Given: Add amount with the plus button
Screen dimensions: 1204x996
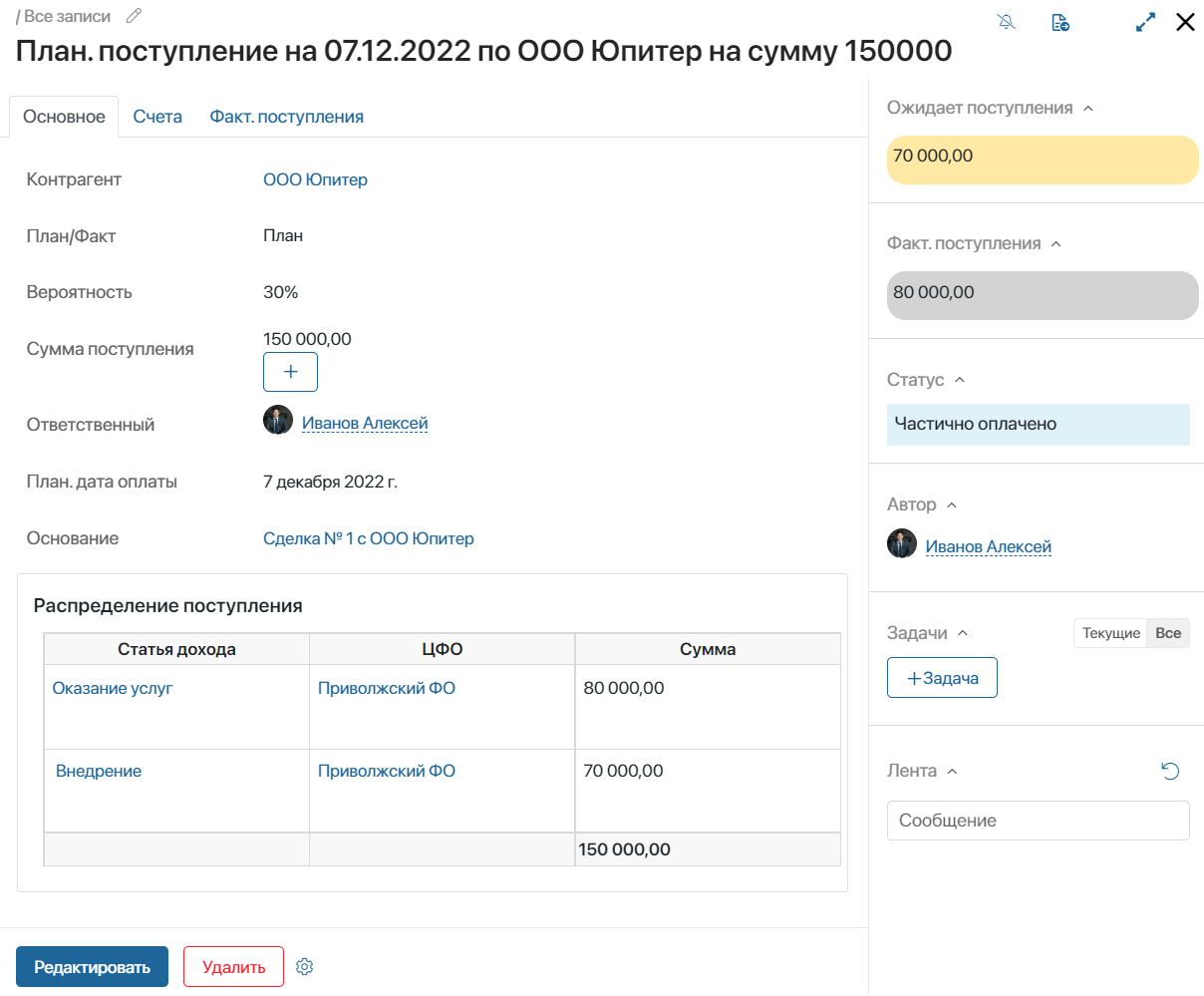Looking at the screenshot, I should [x=290, y=372].
